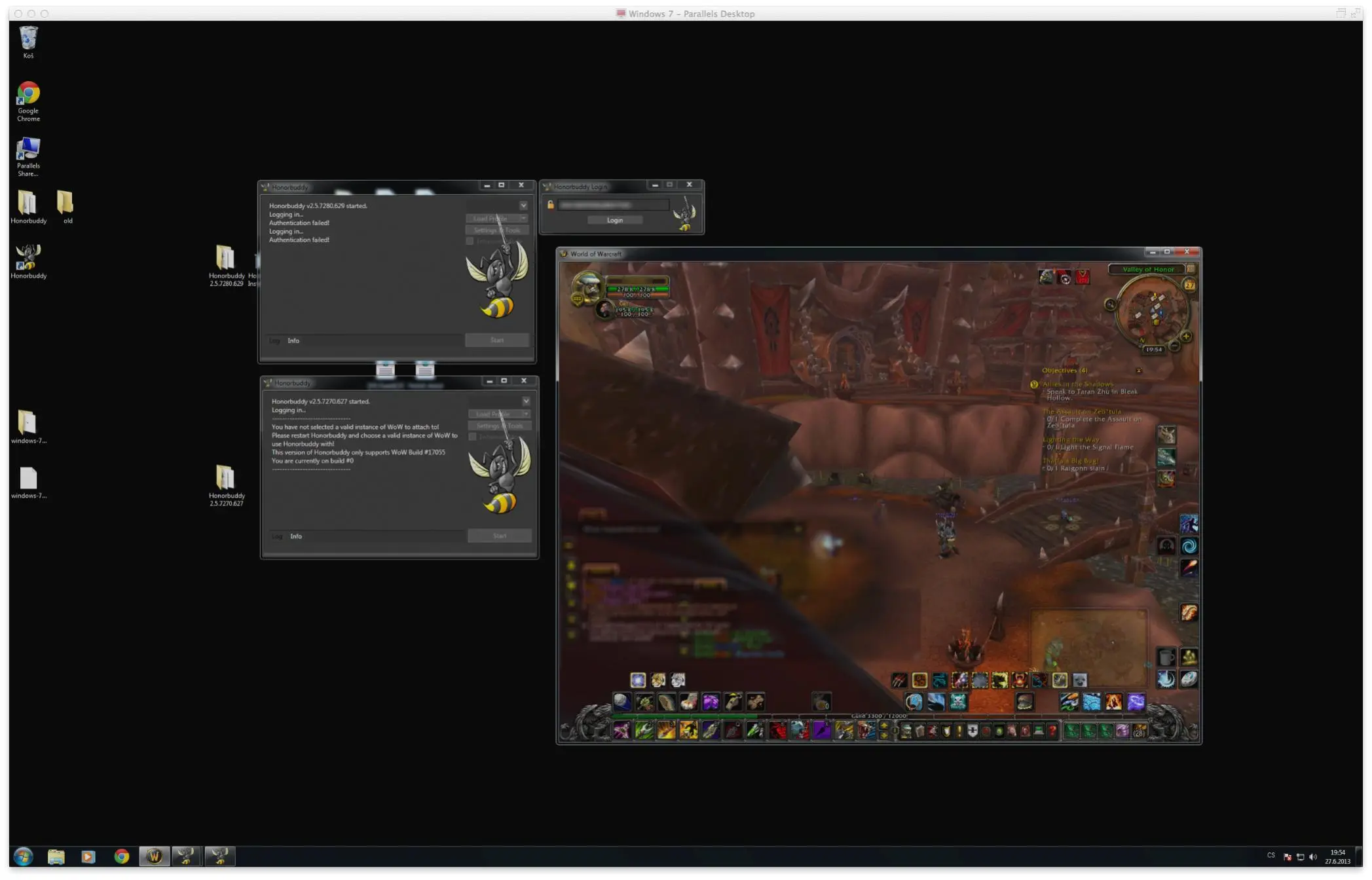
Task: Click the minimap clock showing 19:54
Action: [1153, 350]
